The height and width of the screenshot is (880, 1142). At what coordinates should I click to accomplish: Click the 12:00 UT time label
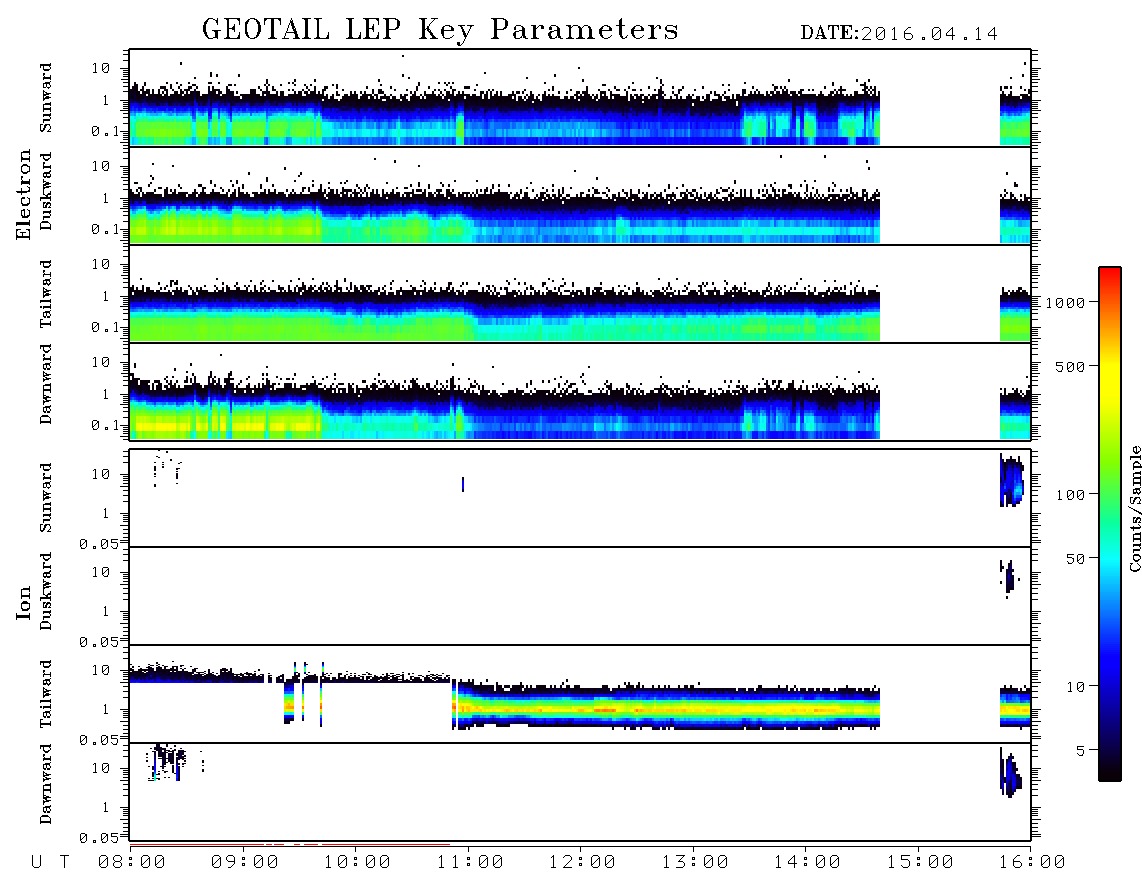click(583, 863)
